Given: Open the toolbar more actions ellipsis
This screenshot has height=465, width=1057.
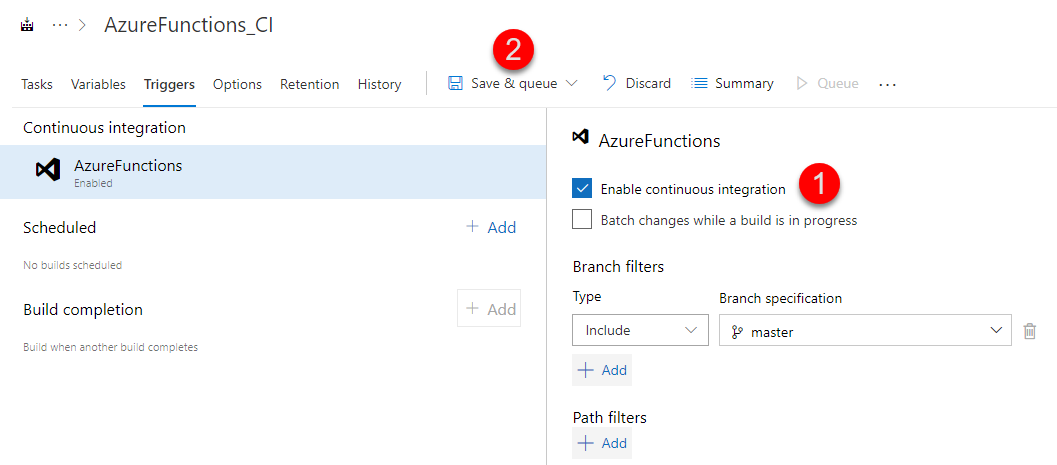Looking at the screenshot, I should coord(888,84).
